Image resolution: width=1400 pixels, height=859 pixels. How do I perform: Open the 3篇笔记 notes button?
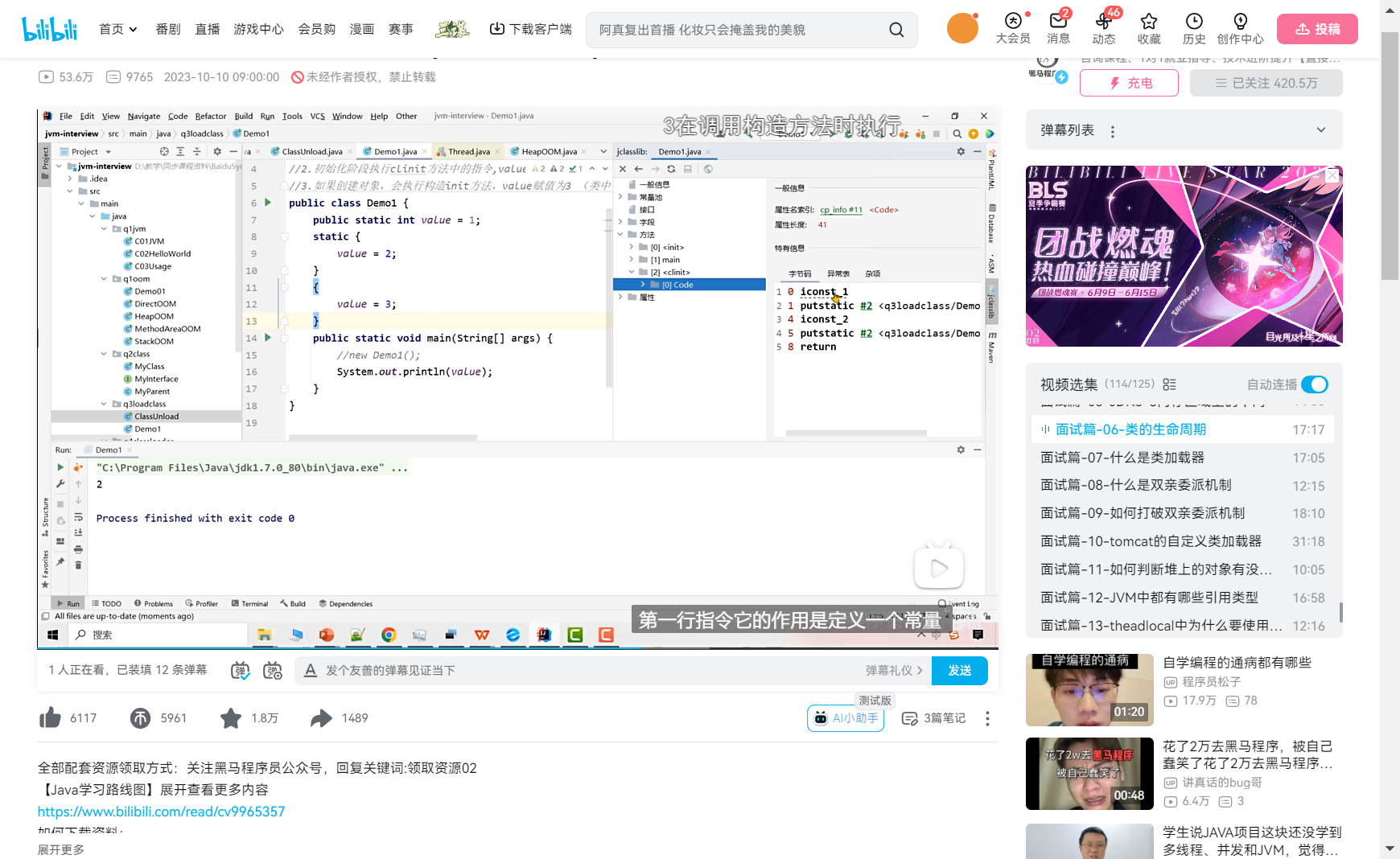934,718
